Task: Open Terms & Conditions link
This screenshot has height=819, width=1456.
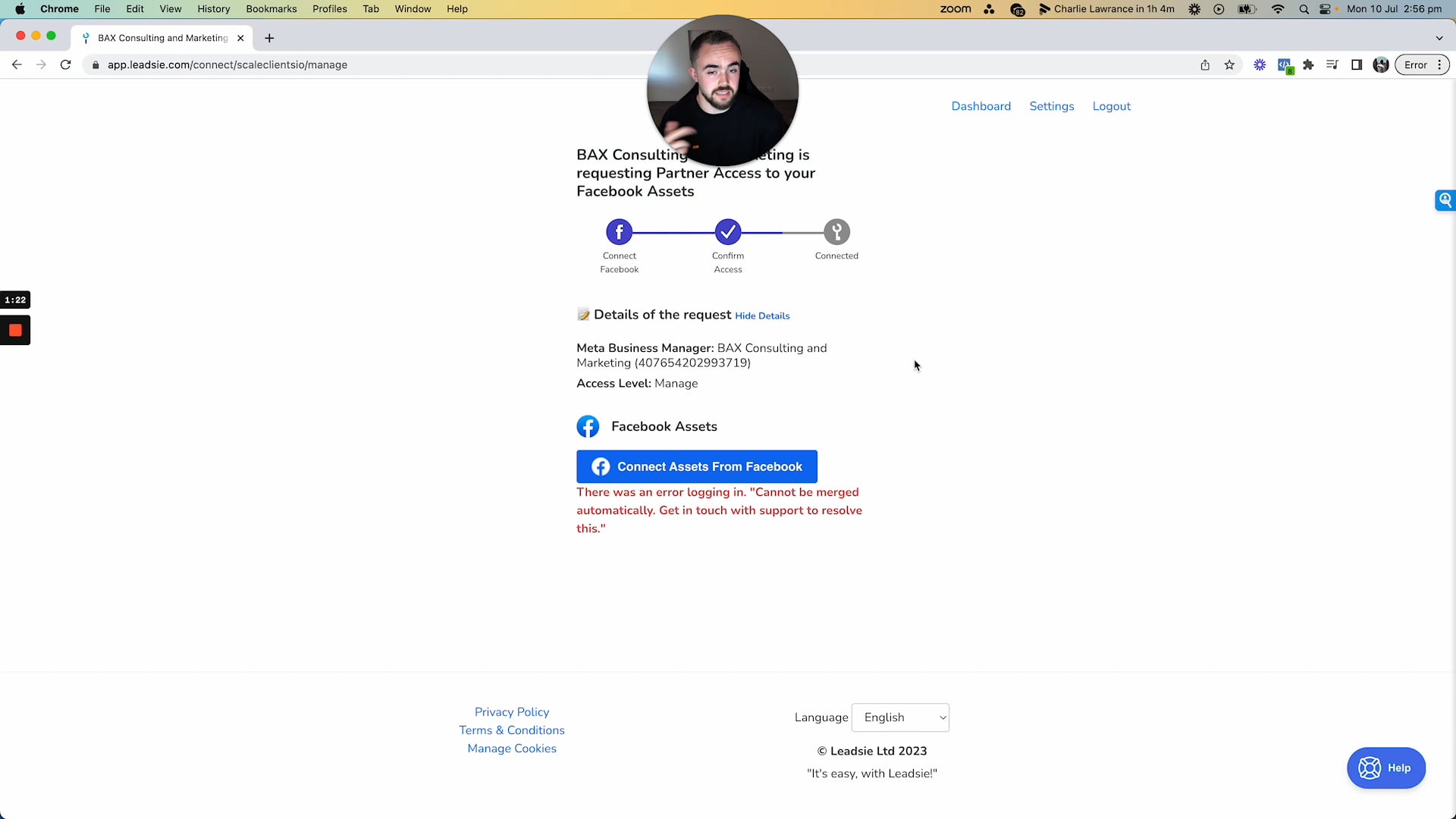Action: [512, 730]
